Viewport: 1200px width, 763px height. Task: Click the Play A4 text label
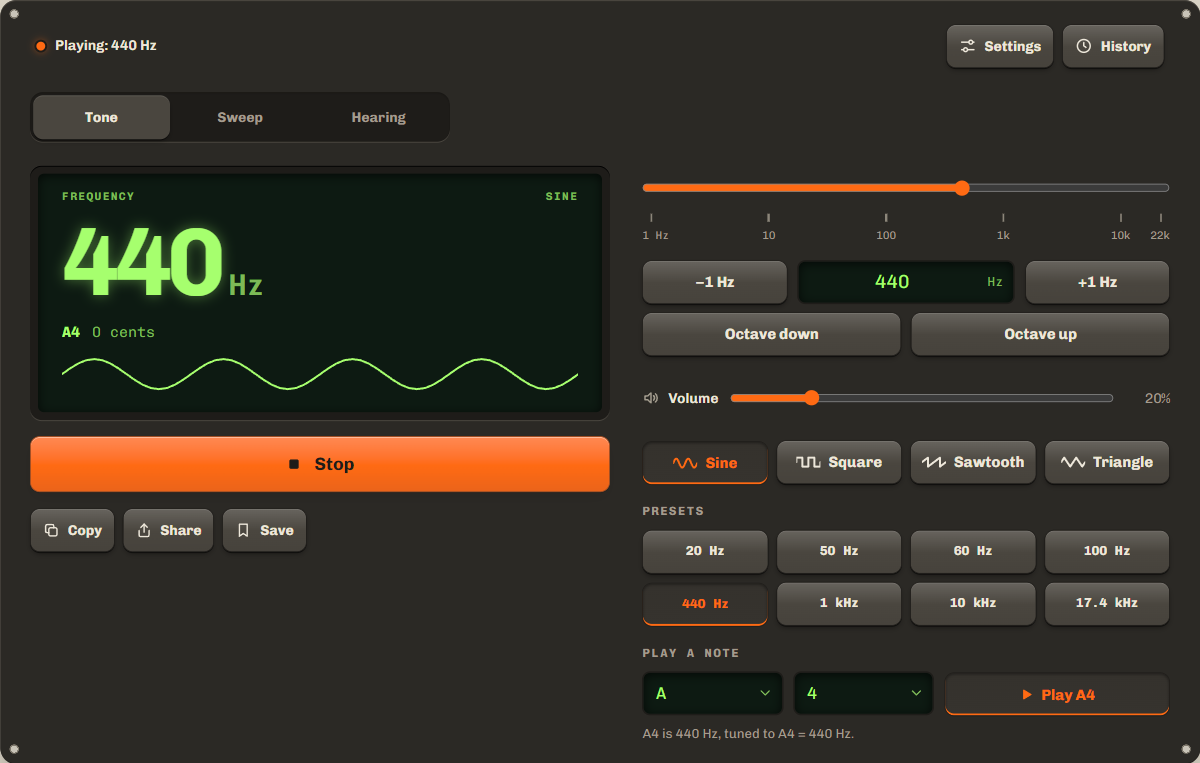1068,695
